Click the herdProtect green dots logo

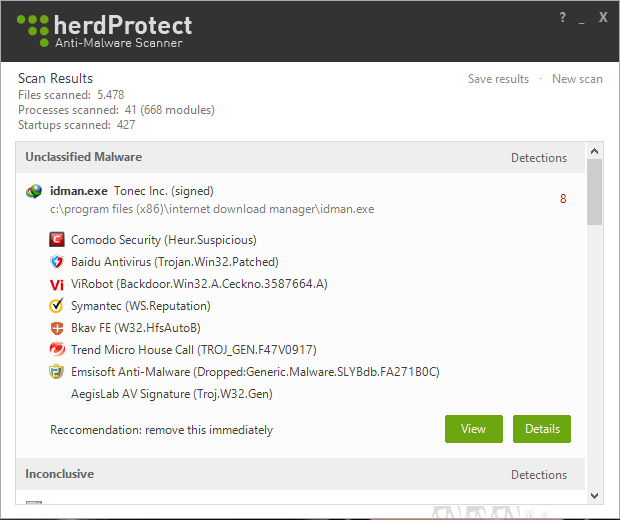click(33, 30)
